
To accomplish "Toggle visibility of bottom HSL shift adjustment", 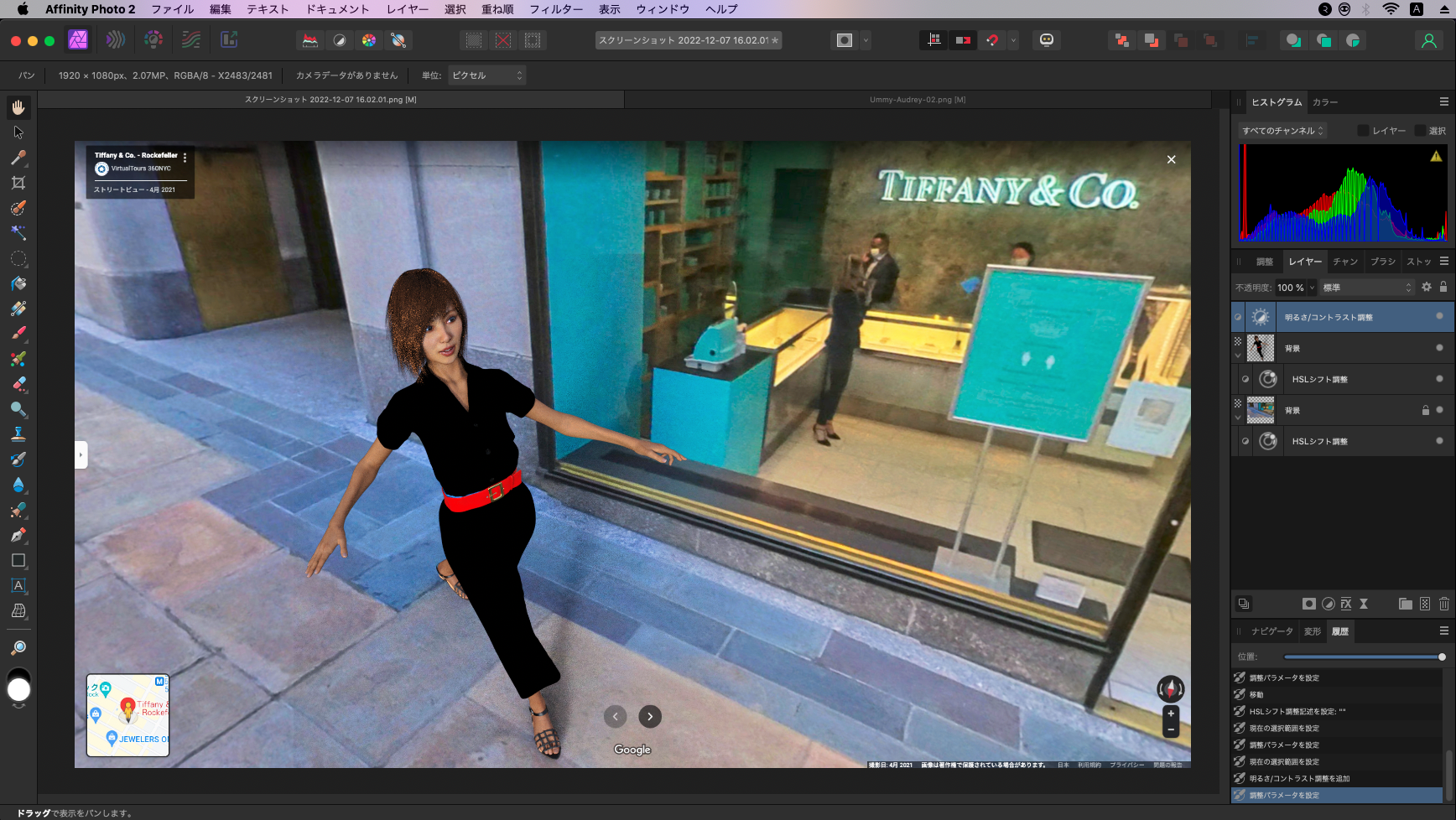I will pos(1439,441).
